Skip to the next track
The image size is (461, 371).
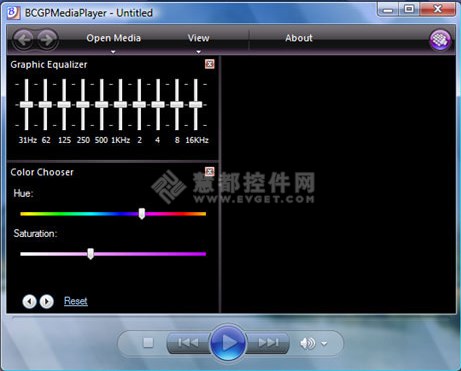[268, 342]
